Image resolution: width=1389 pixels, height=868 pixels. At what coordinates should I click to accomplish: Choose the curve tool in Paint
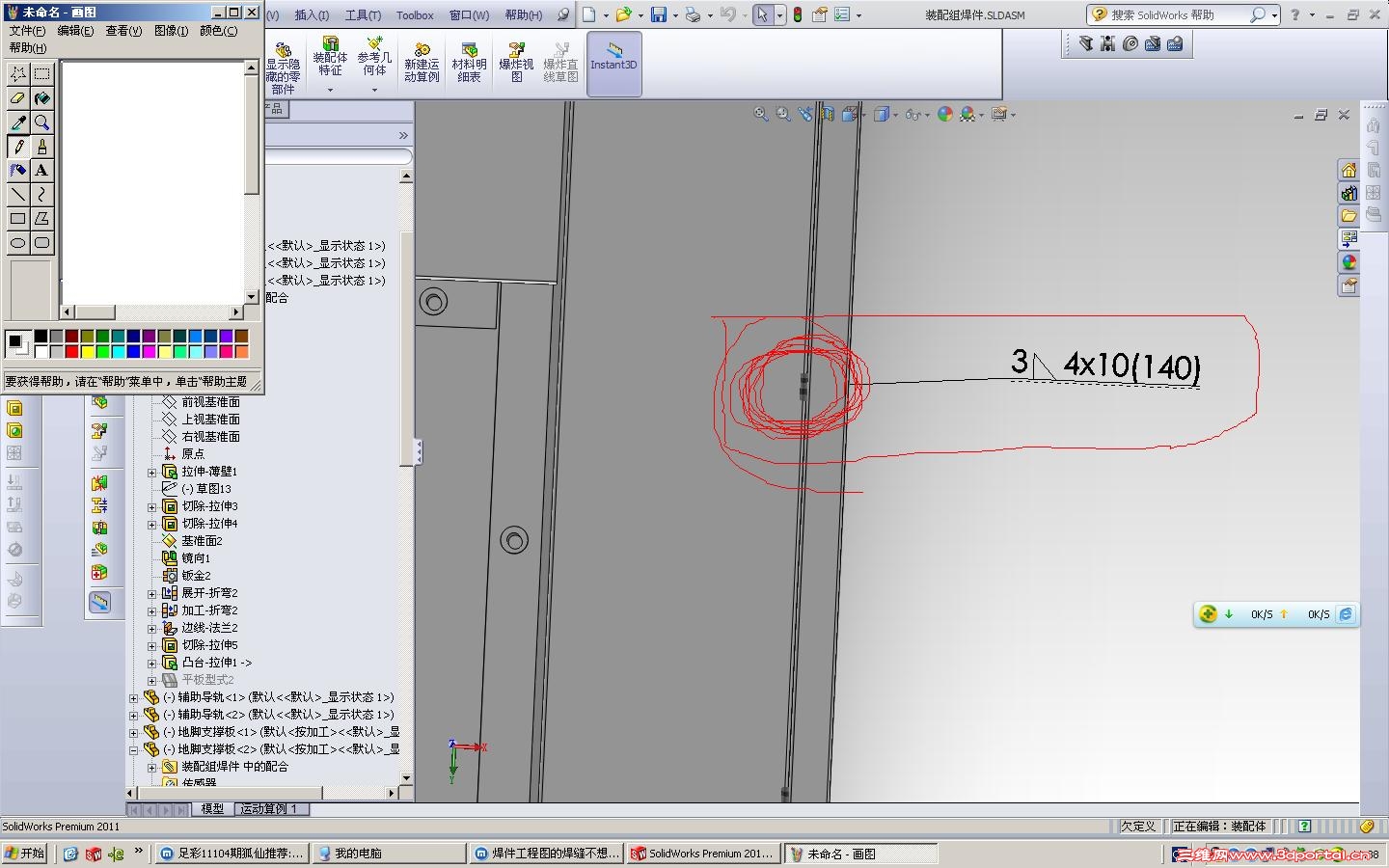coord(42,195)
